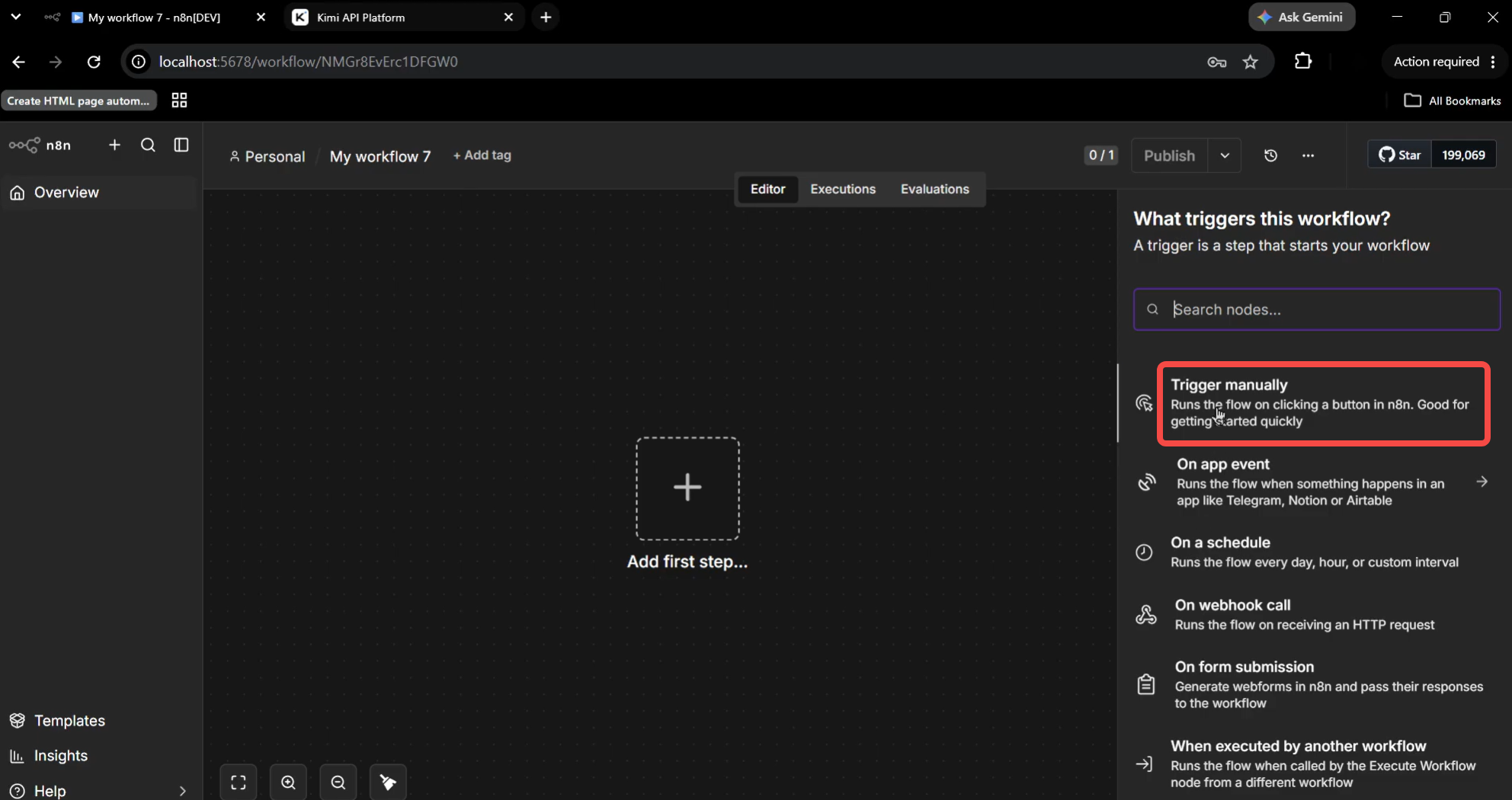Click the Add first step plus box
The image size is (1512, 800).
(x=687, y=488)
